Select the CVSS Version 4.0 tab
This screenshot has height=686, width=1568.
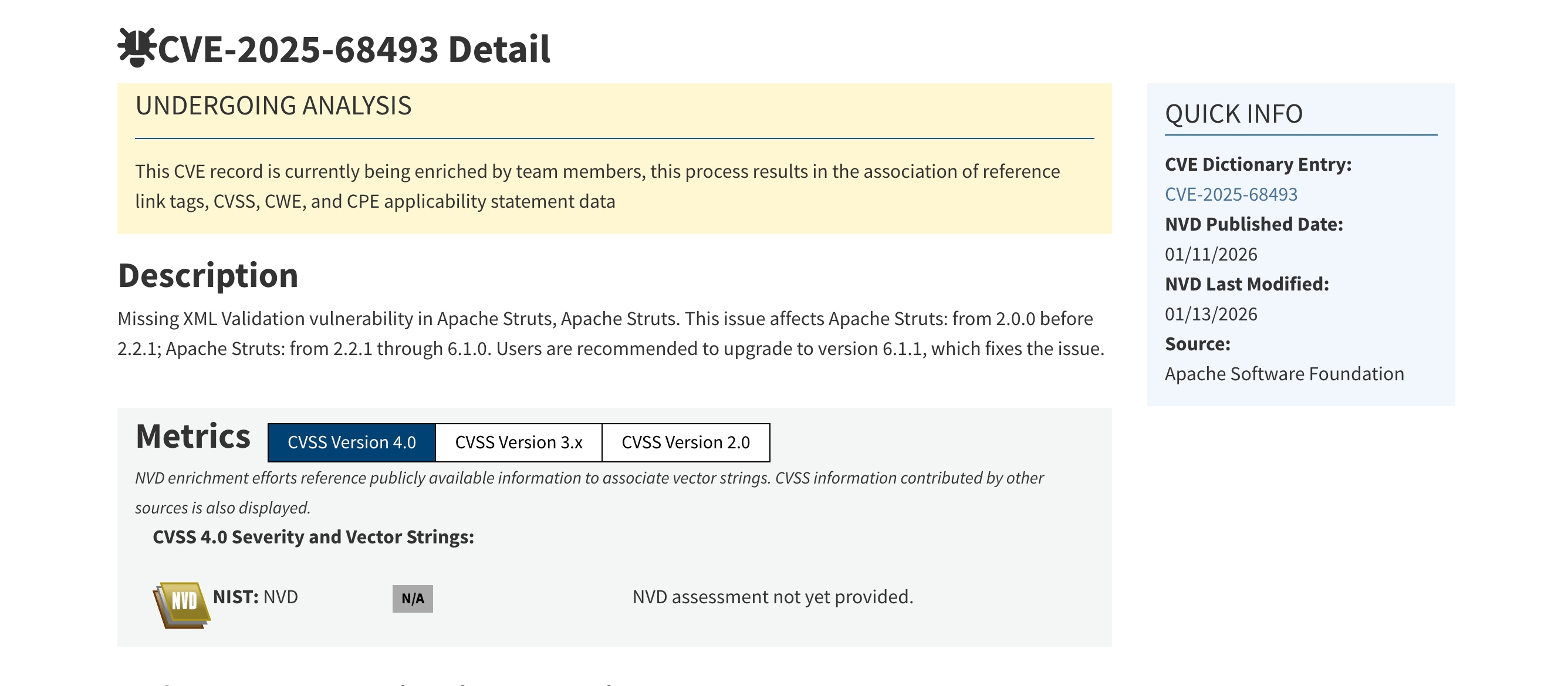(352, 442)
